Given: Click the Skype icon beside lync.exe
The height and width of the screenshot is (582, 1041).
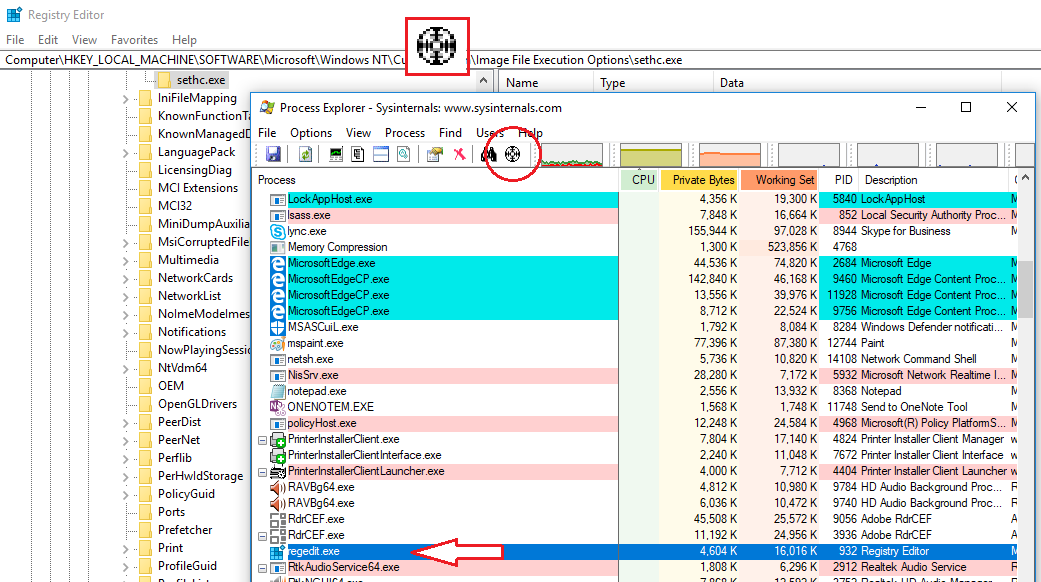Looking at the screenshot, I should pos(278,232).
